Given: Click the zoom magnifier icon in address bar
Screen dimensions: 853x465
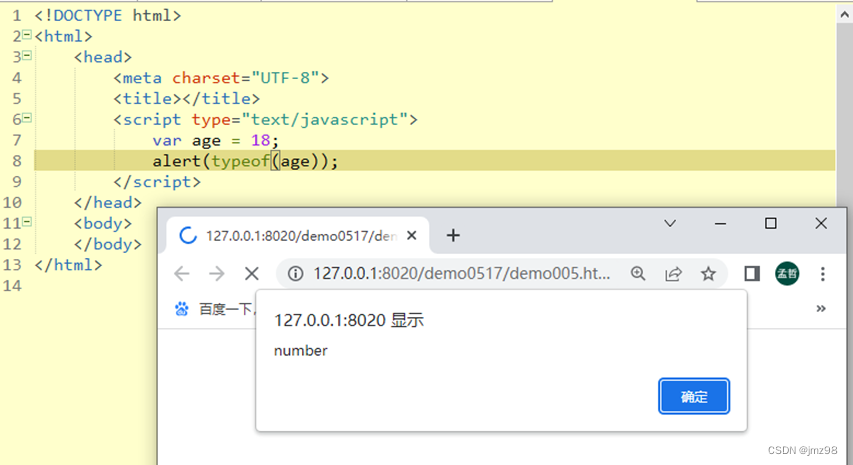Looking at the screenshot, I should coord(638,274).
